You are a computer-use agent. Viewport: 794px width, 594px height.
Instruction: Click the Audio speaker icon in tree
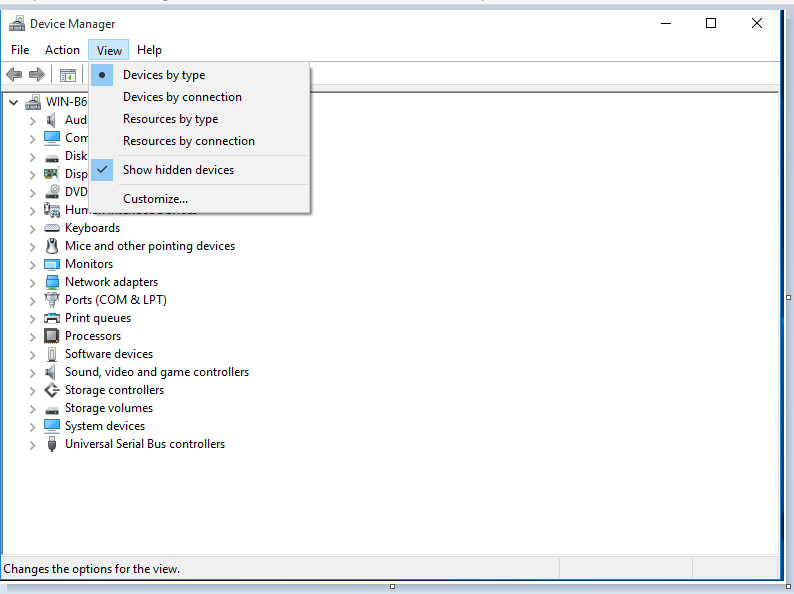coord(51,120)
